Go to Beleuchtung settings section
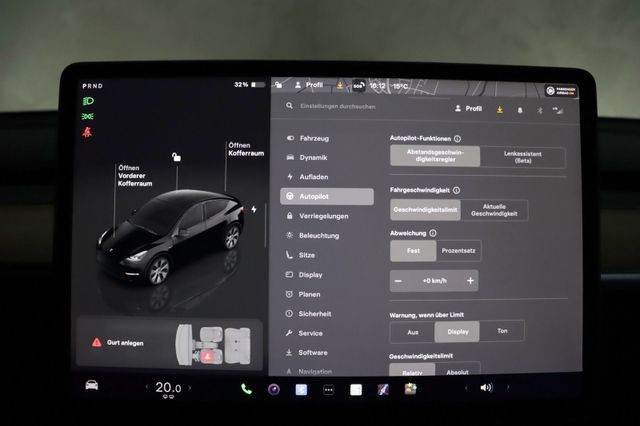Viewport: 640px width, 426px height. pos(319,235)
